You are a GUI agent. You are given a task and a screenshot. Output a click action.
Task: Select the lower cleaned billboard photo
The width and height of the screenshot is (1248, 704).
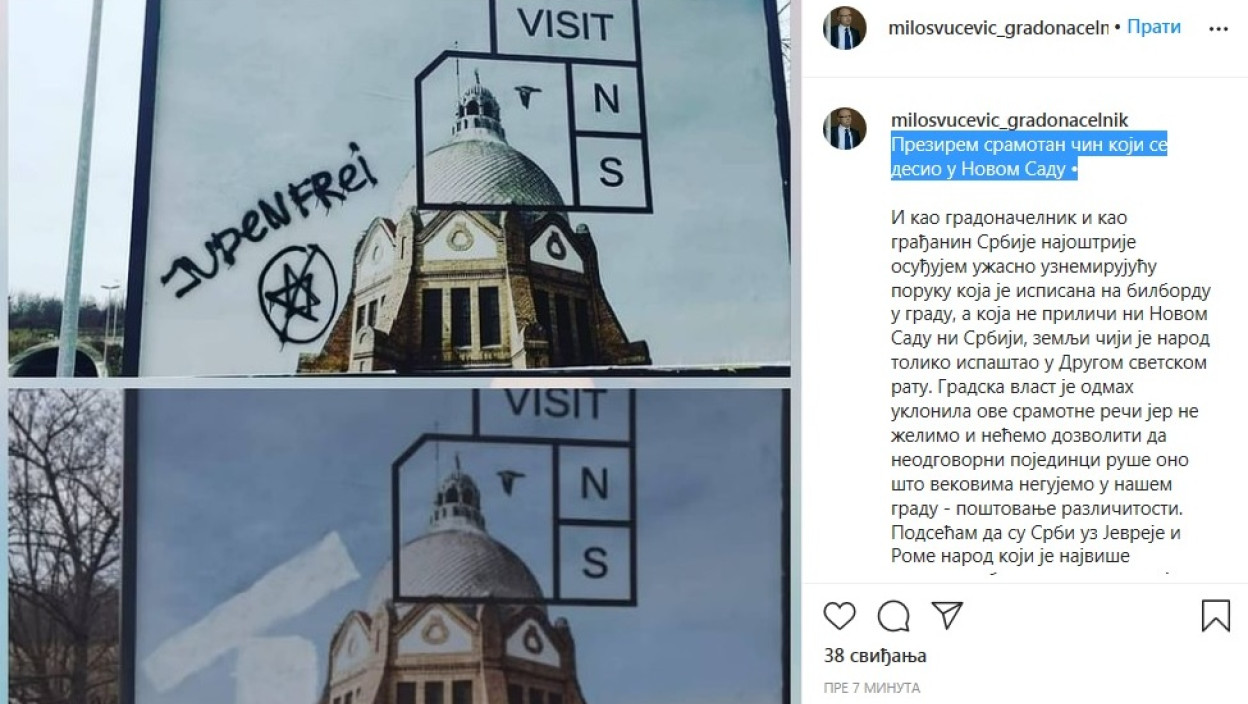click(x=399, y=546)
